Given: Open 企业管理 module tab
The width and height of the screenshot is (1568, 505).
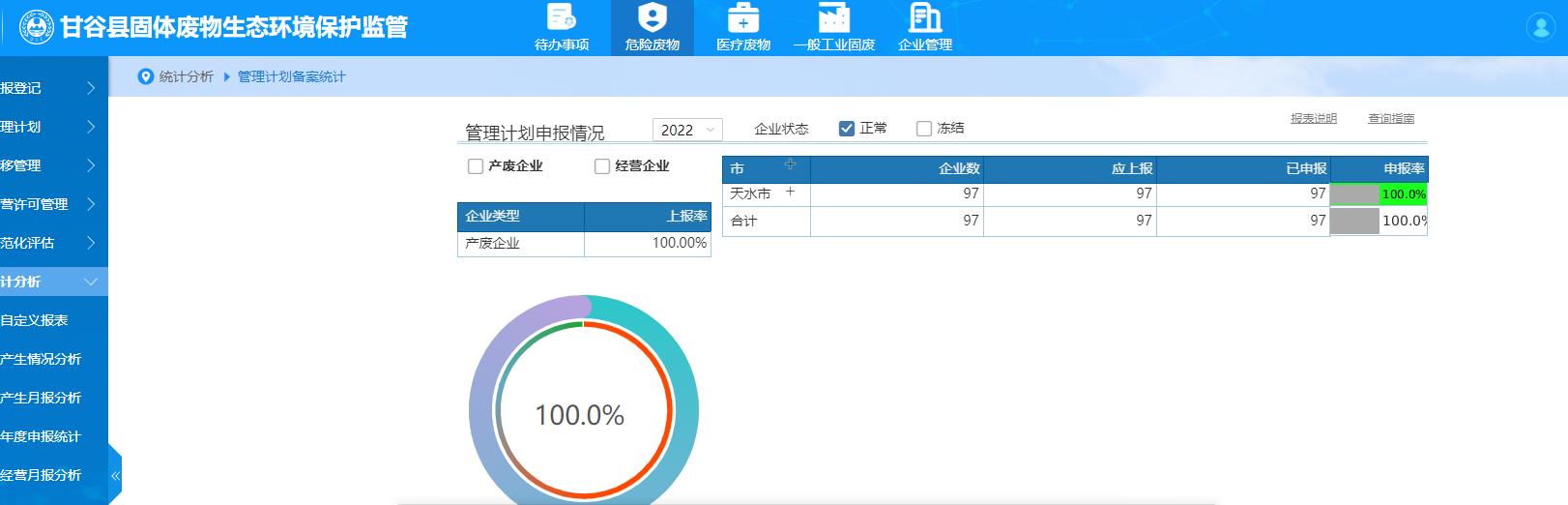Looking at the screenshot, I should point(925,27).
